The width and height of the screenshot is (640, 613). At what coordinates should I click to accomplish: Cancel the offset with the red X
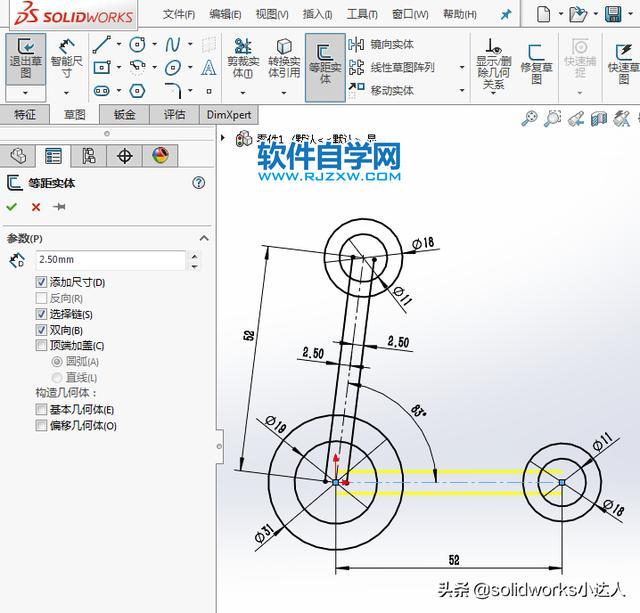(x=36, y=207)
